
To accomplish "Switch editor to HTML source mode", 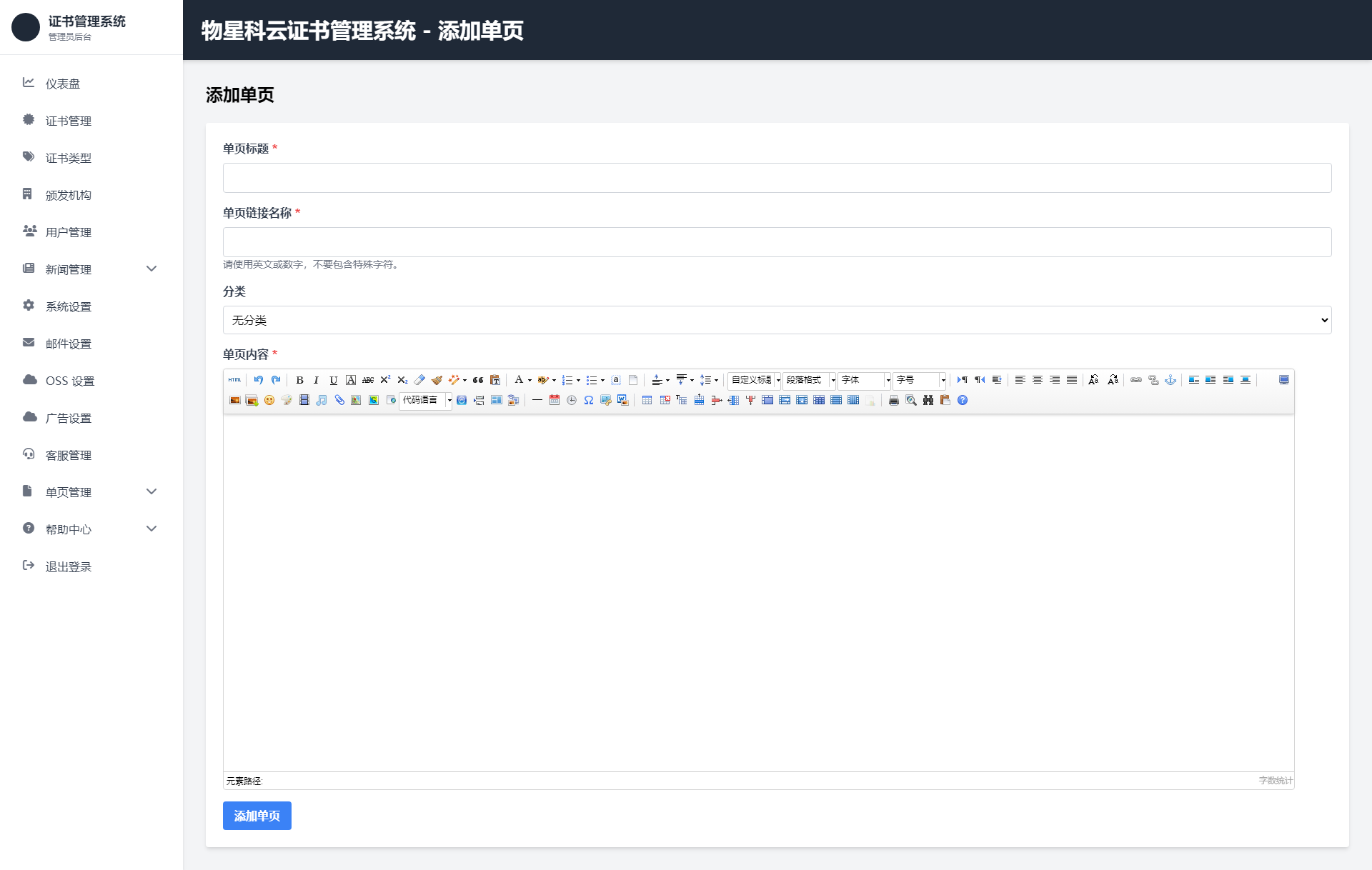I will (x=234, y=380).
